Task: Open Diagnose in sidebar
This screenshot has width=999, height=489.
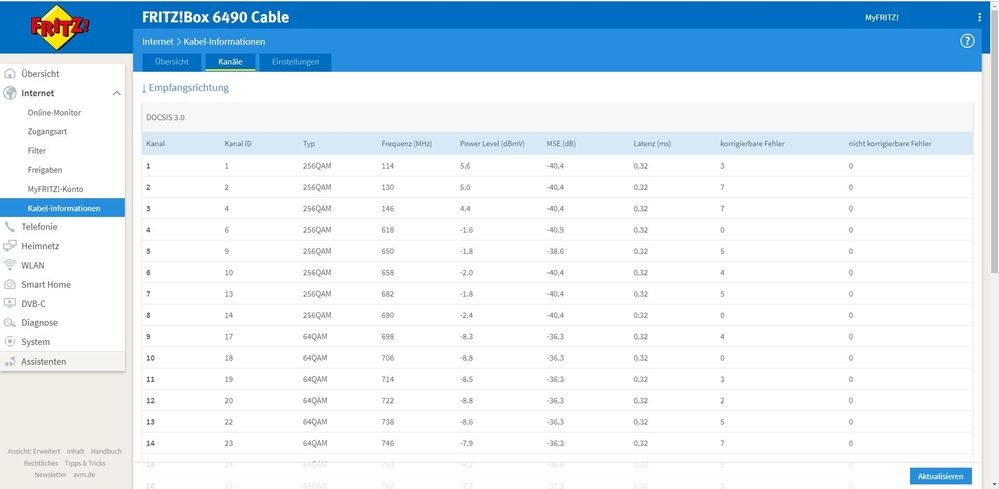Action: click(40, 323)
